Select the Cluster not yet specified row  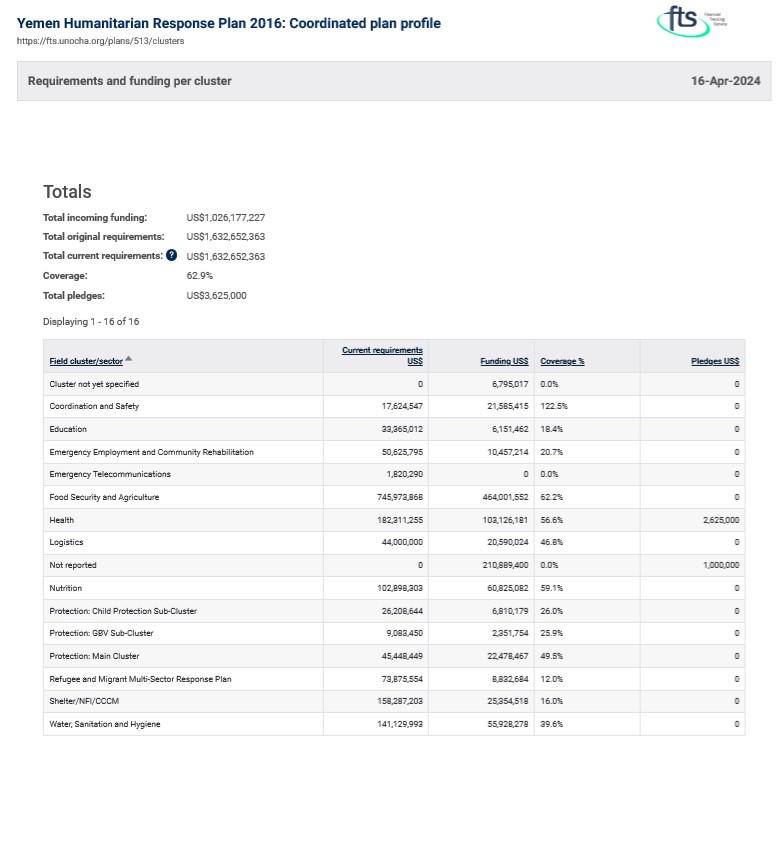394,384
